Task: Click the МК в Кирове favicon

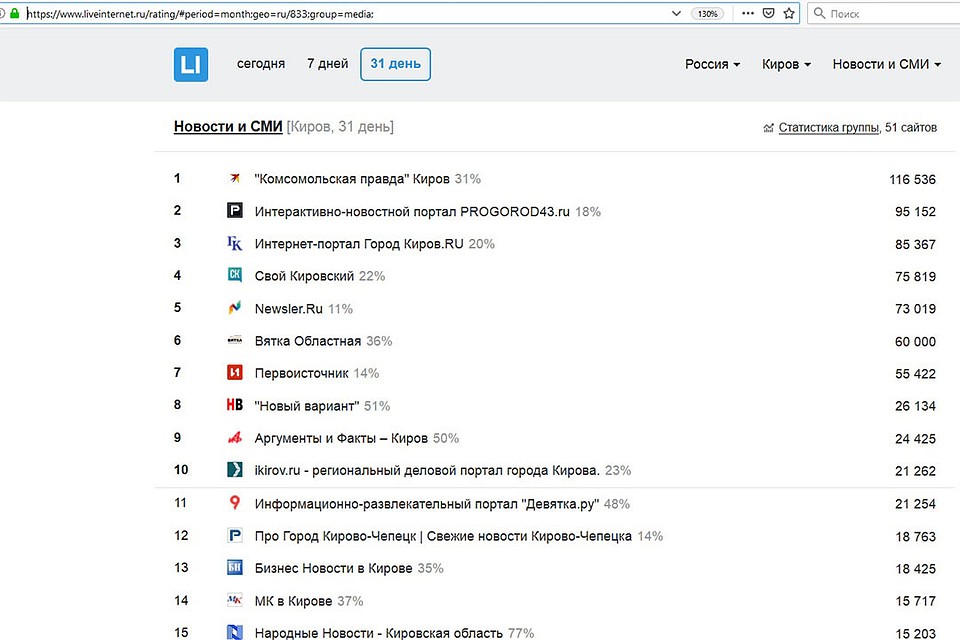Action: [234, 600]
